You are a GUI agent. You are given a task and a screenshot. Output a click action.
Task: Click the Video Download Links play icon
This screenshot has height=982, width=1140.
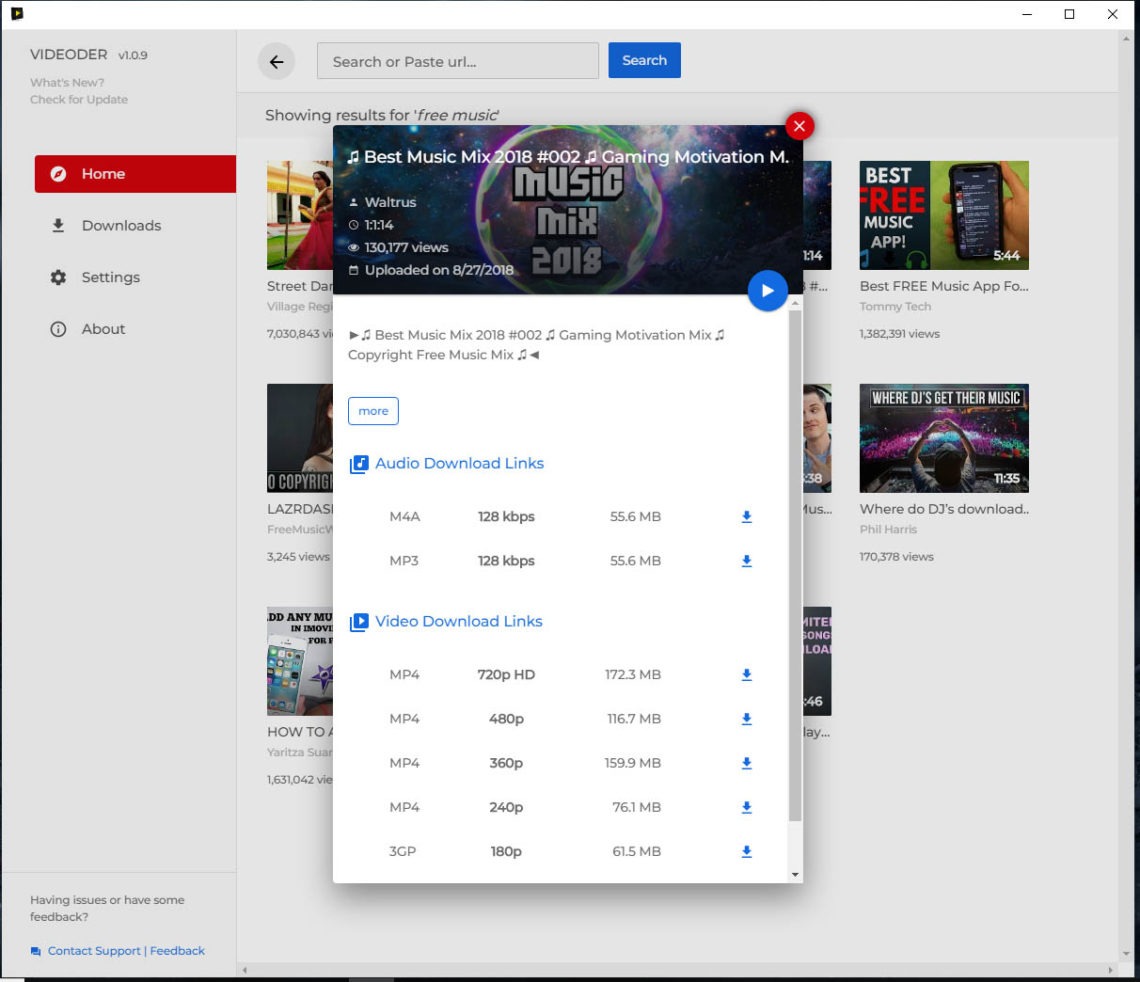359,622
